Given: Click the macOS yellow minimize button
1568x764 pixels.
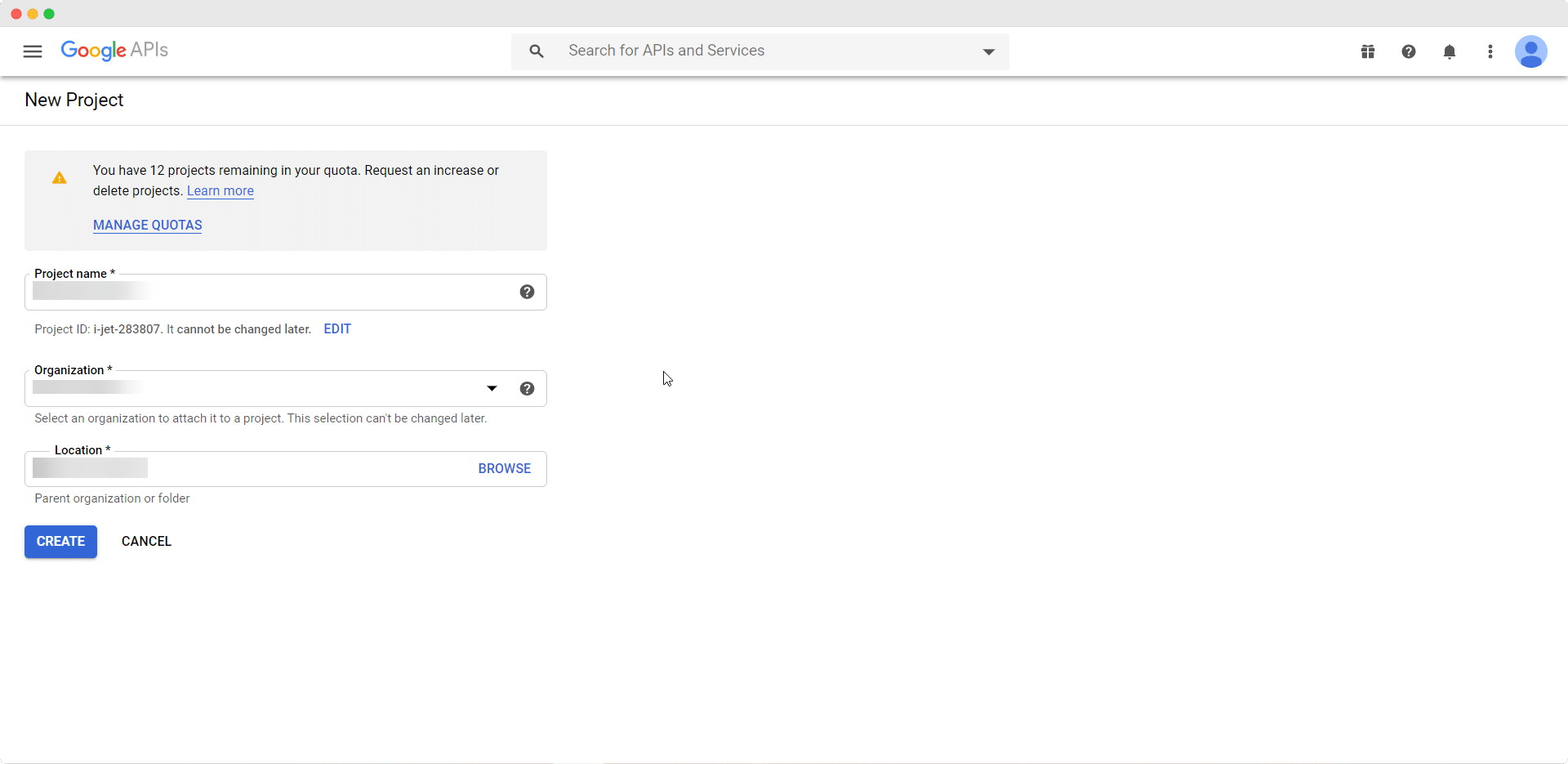Looking at the screenshot, I should (x=33, y=14).
